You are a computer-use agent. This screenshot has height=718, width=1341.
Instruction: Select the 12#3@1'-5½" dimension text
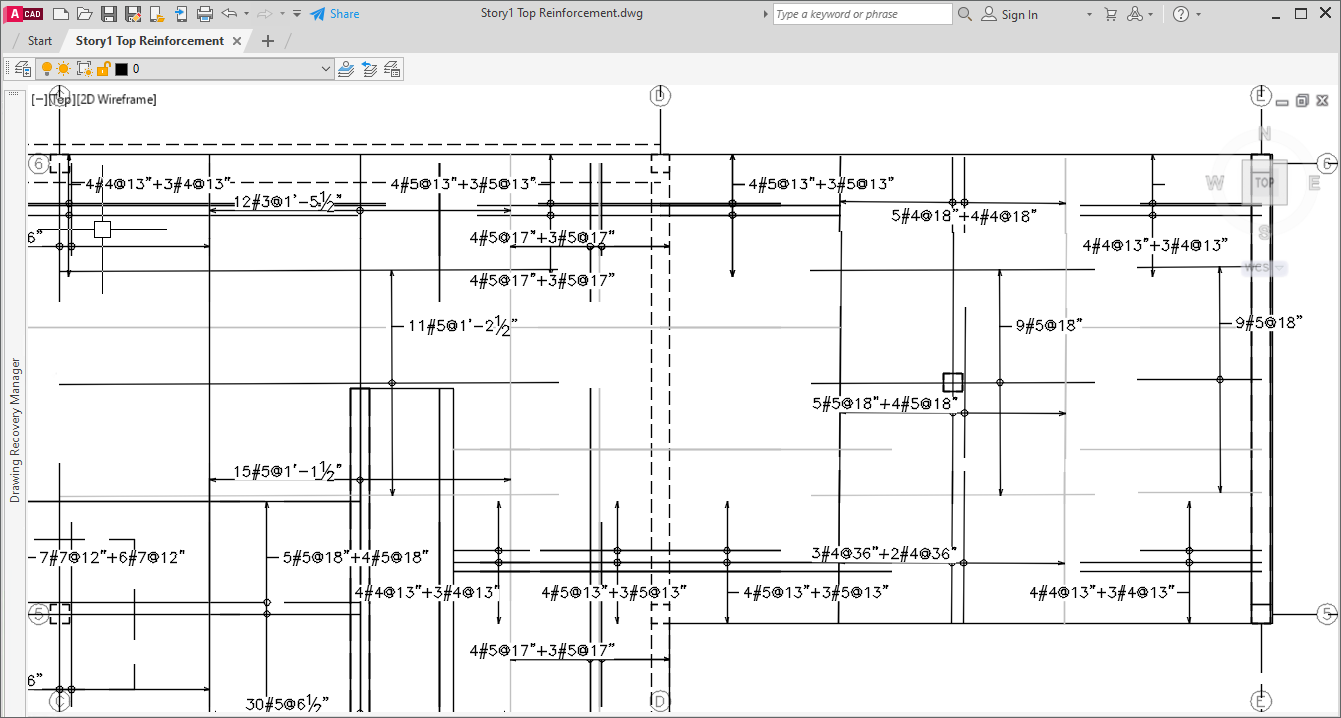coord(288,201)
